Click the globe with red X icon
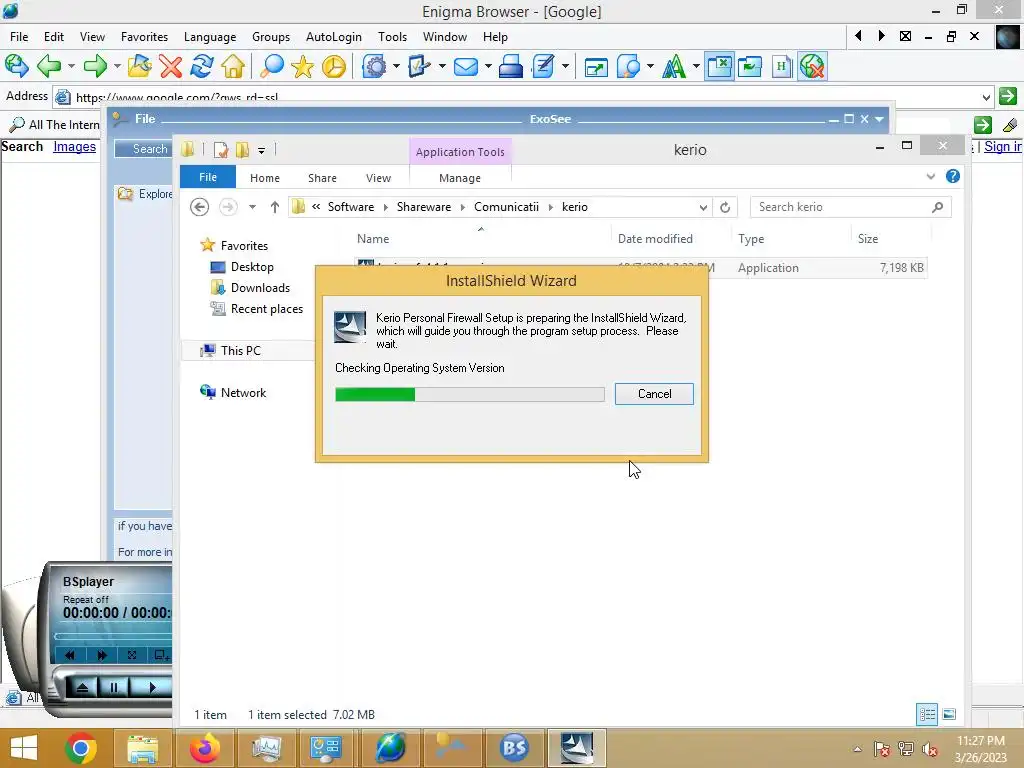The image size is (1024, 768). (x=812, y=66)
